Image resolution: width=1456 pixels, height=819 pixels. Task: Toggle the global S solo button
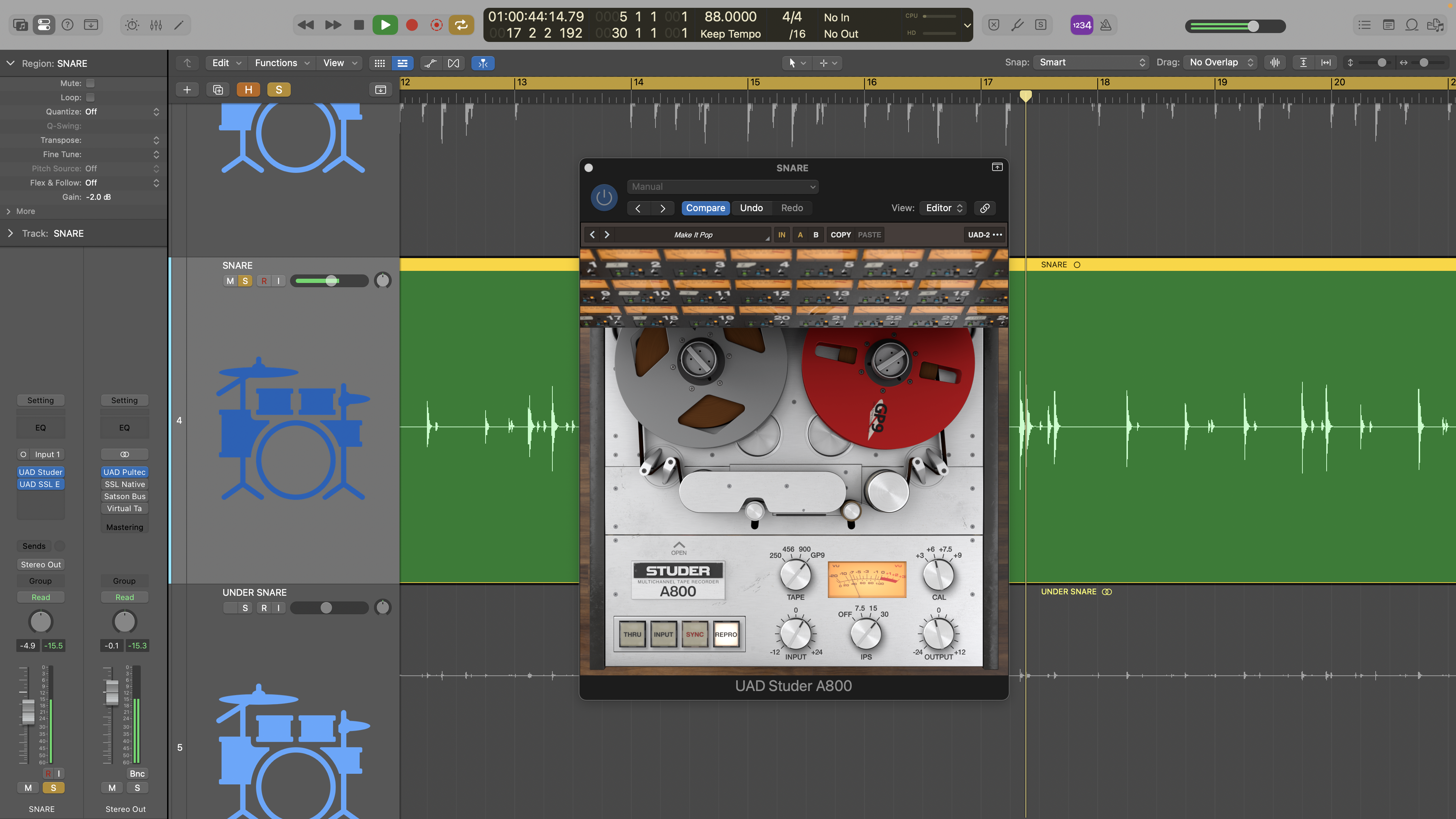(279, 90)
